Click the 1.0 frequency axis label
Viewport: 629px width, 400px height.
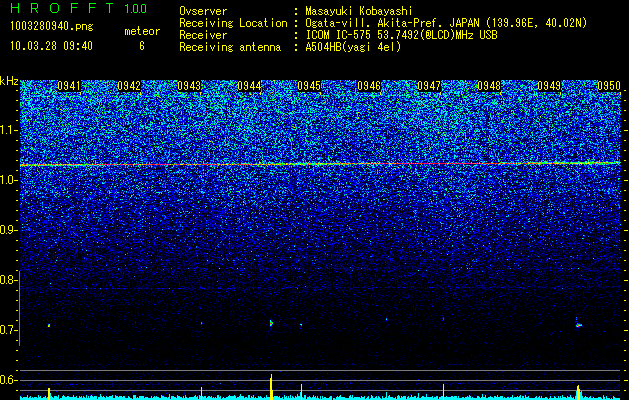tap(8, 180)
